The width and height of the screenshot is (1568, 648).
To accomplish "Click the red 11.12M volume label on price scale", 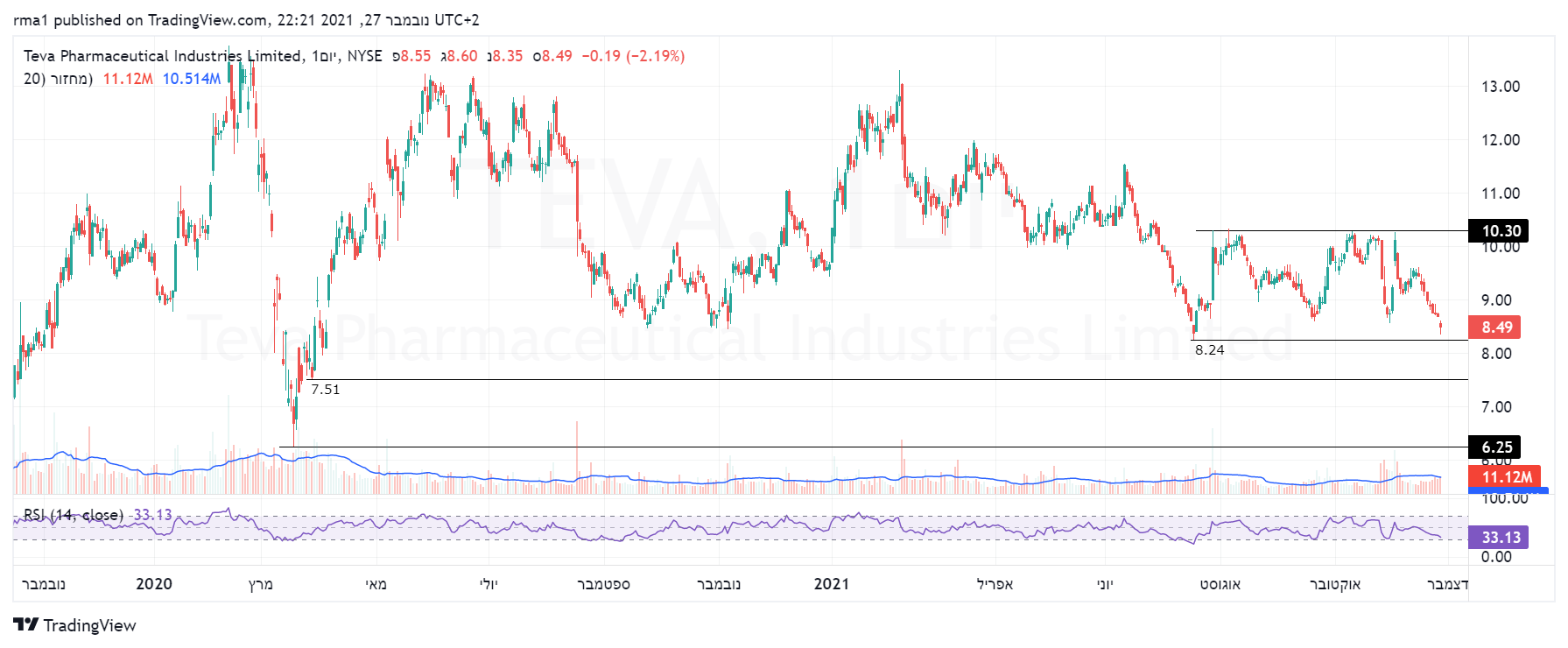I will (x=1504, y=477).
